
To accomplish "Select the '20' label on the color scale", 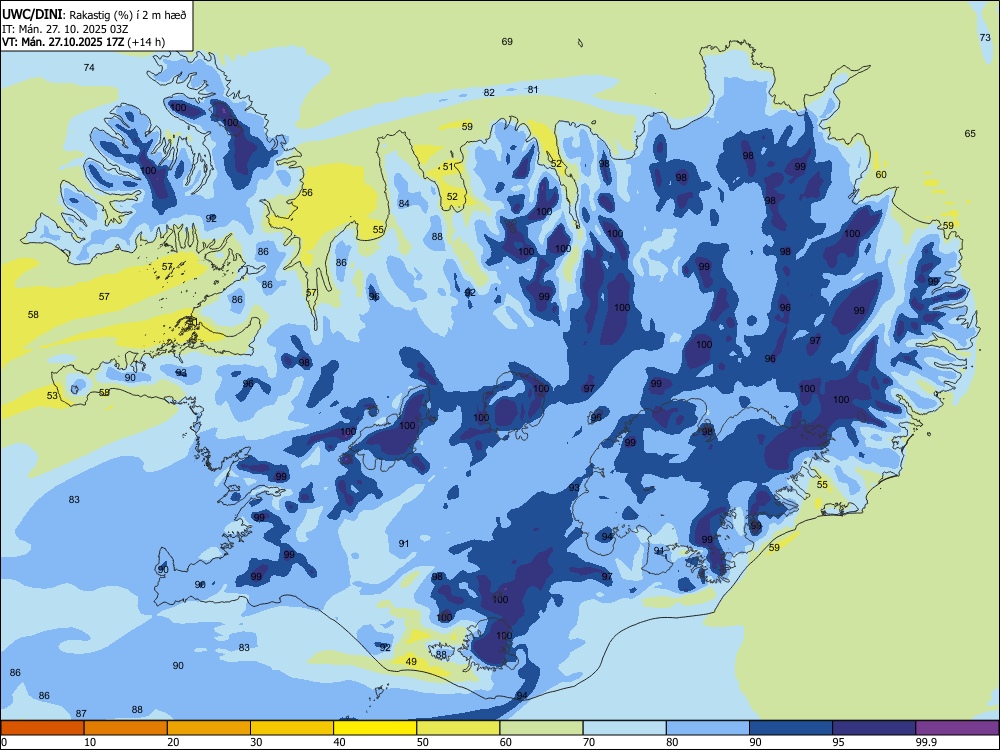I will (173, 742).
